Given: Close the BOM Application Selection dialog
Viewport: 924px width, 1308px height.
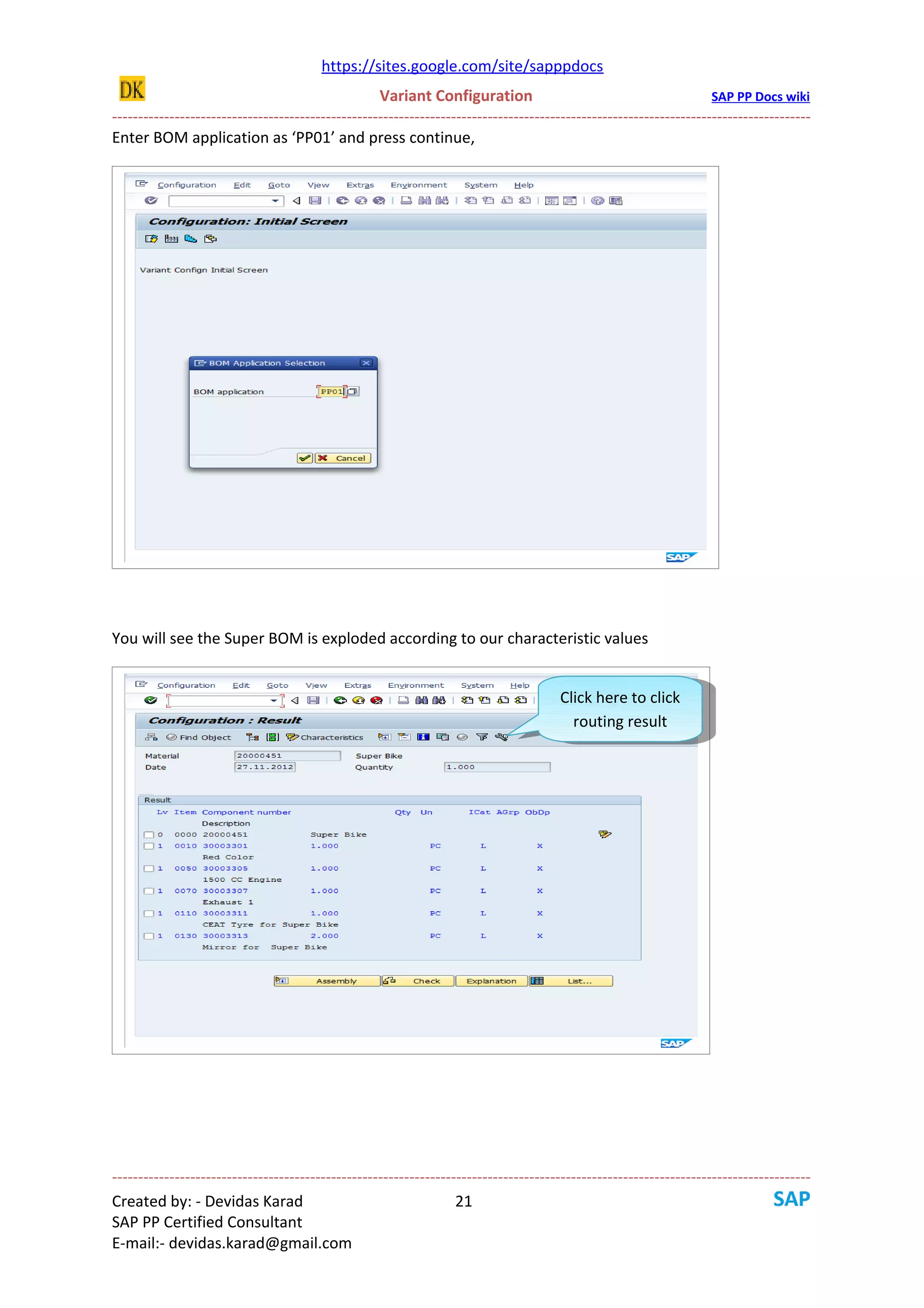Looking at the screenshot, I should pyautogui.click(x=366, y=363).
